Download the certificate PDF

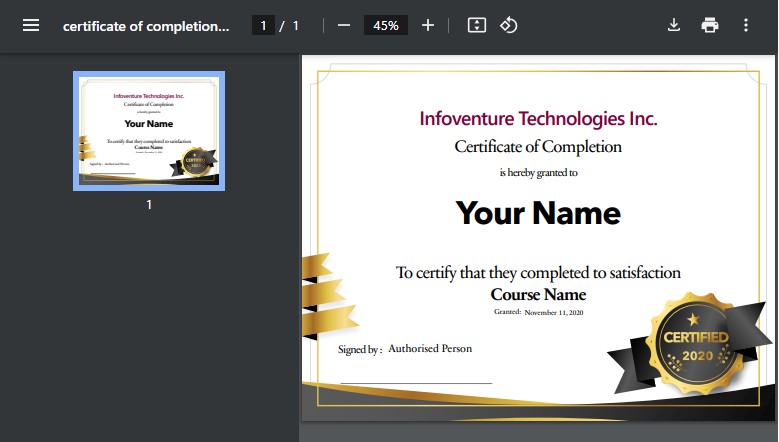674,25
